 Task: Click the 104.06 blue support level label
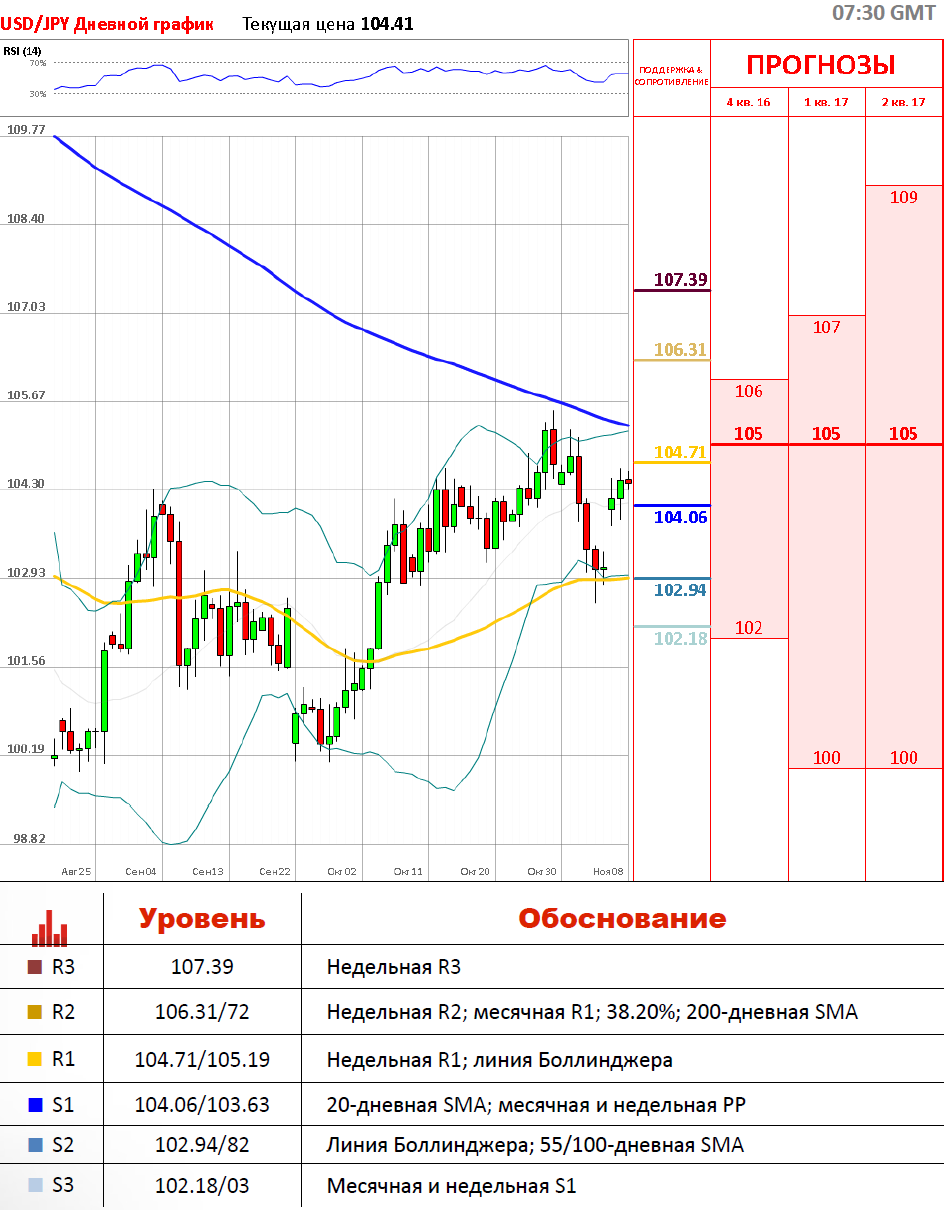[680, 517]
